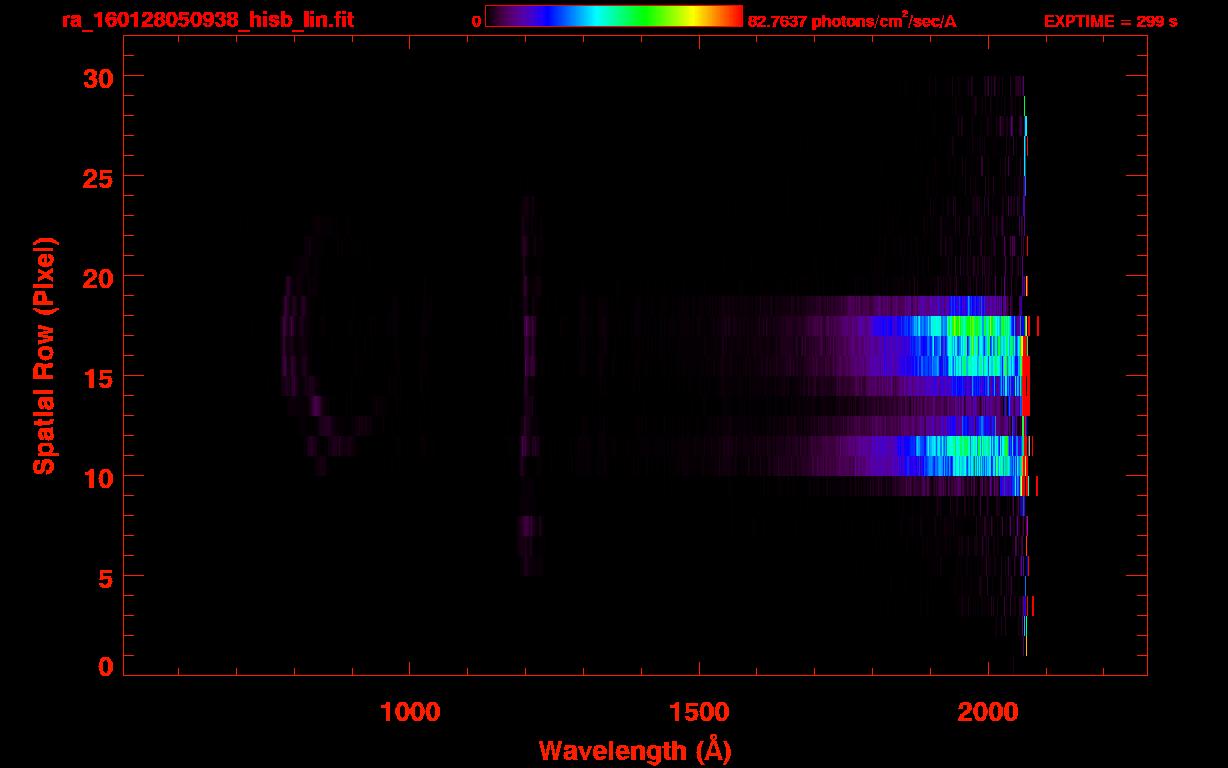Click the 1000 wavelength tick label
The image size is (1228, 768).
click(411, 712)
